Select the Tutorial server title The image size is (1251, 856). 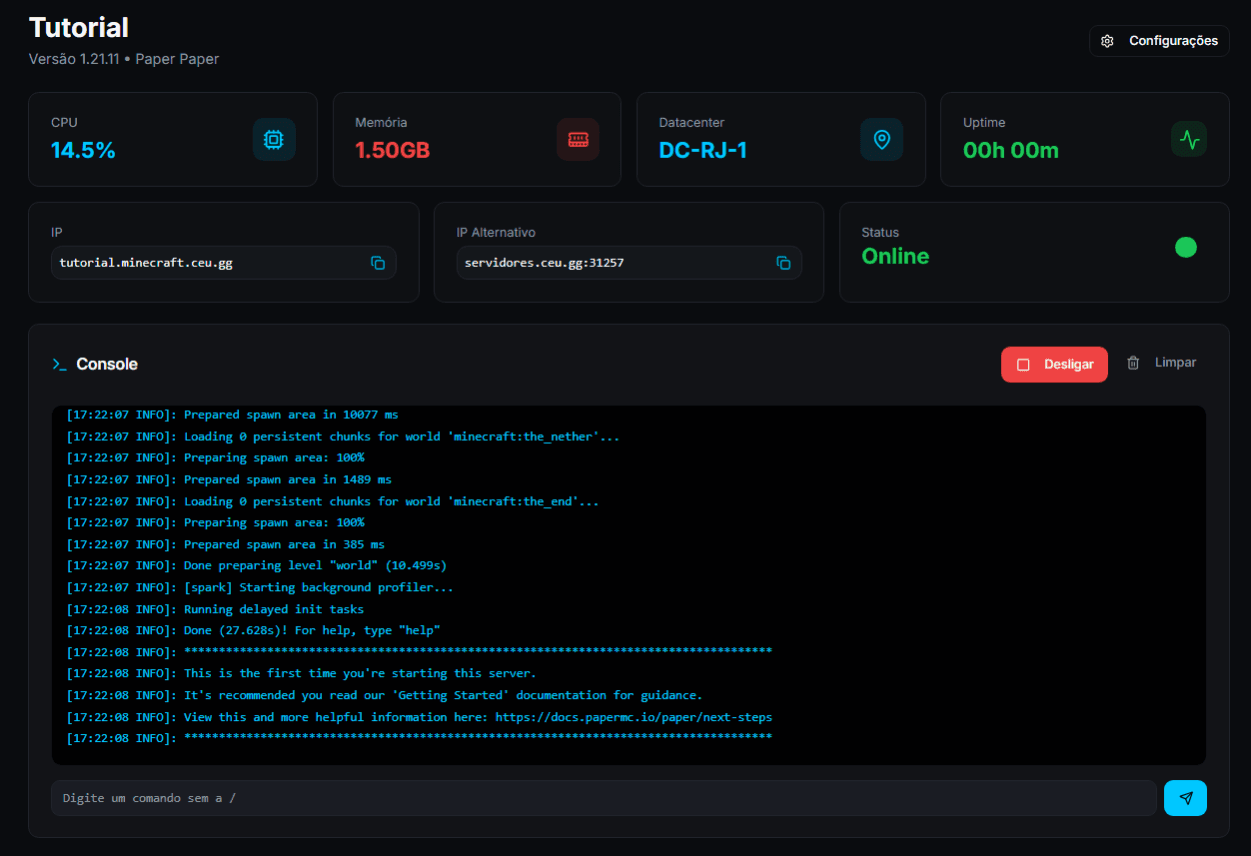point(78,27)
